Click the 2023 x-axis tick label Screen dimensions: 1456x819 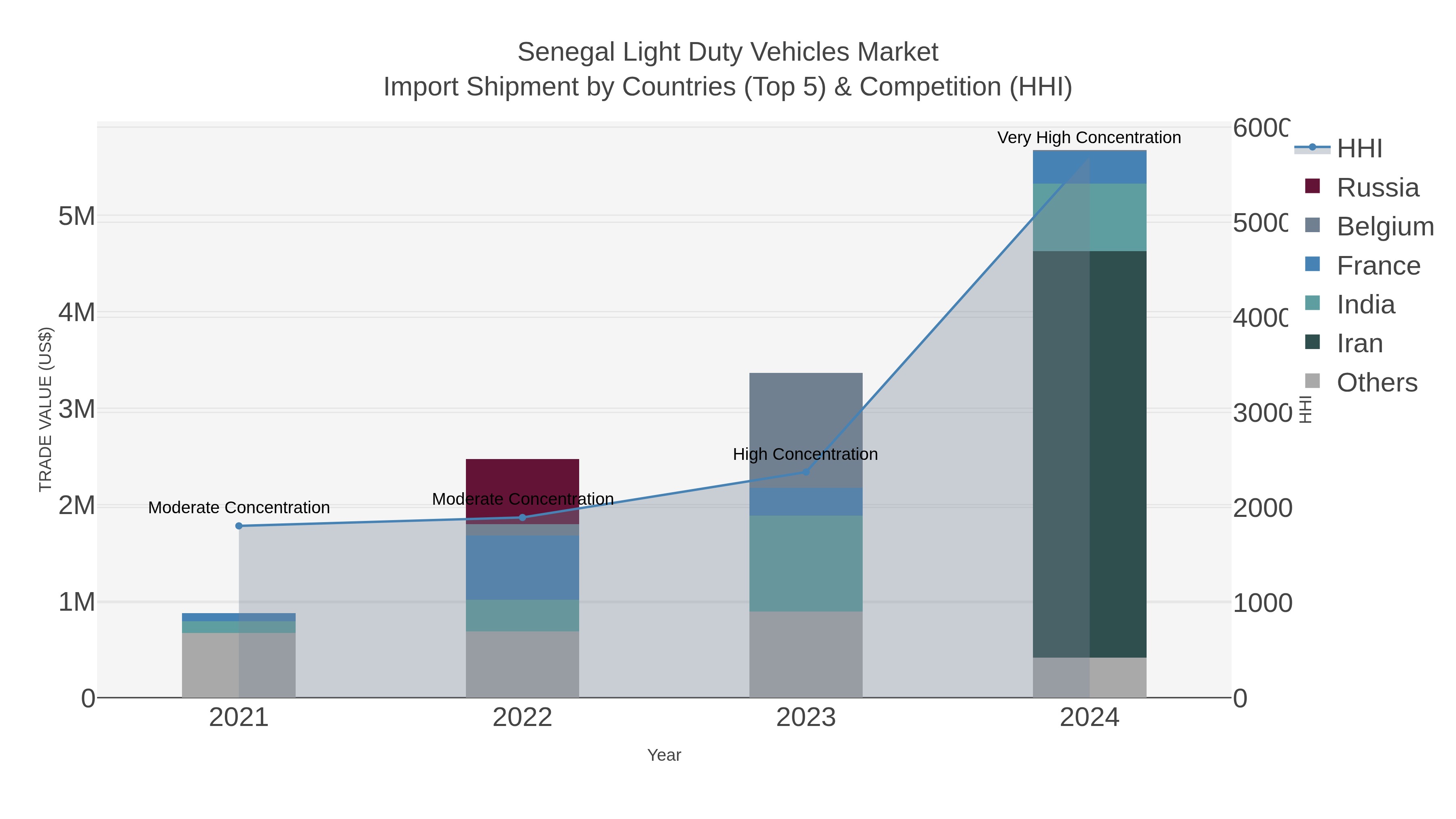tap(806, 718)
